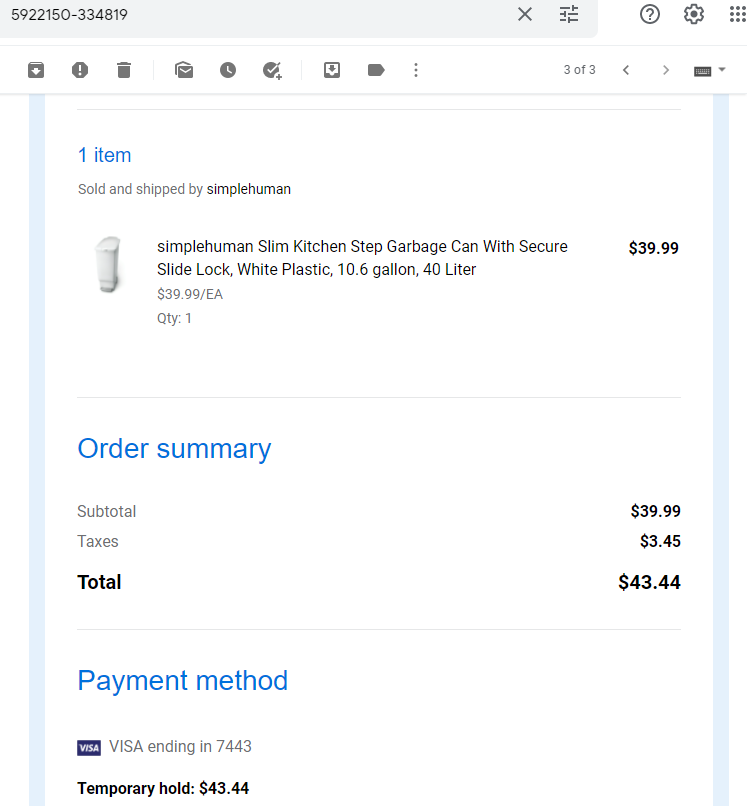Open Settings gear
This screenshot has height=806, width=747.
pyautogui.click(x=694, y=14)
